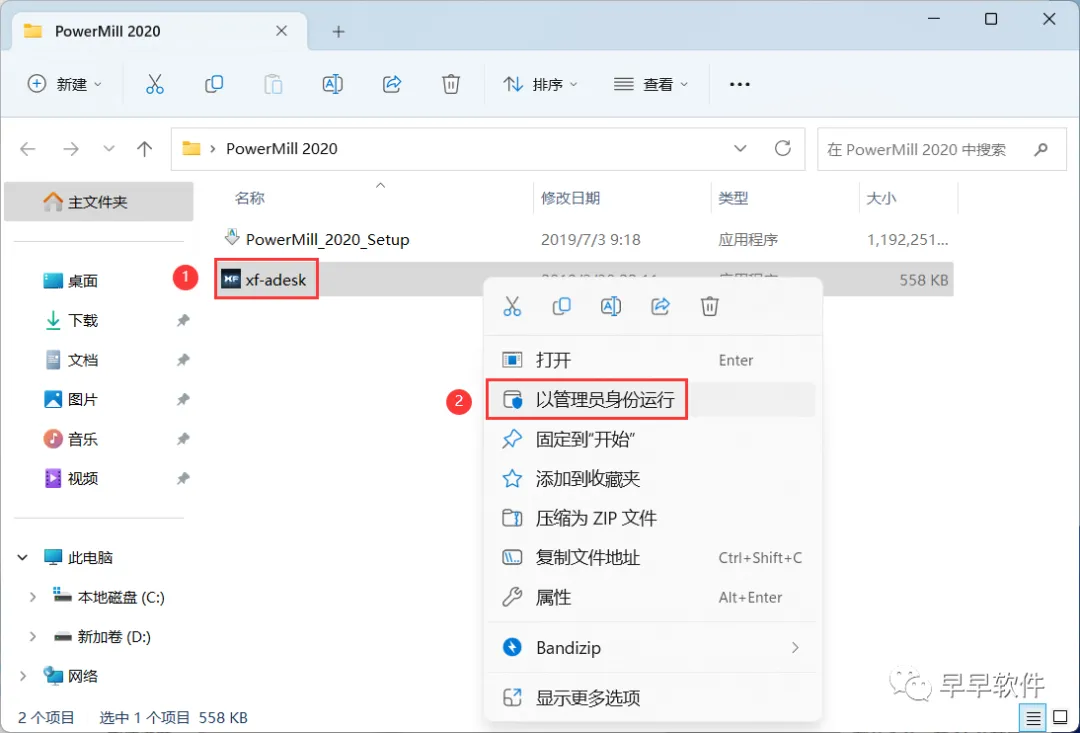Collapse the 此电脑 tree node
Screen dimensions: 1080x733
click(23, 557)
